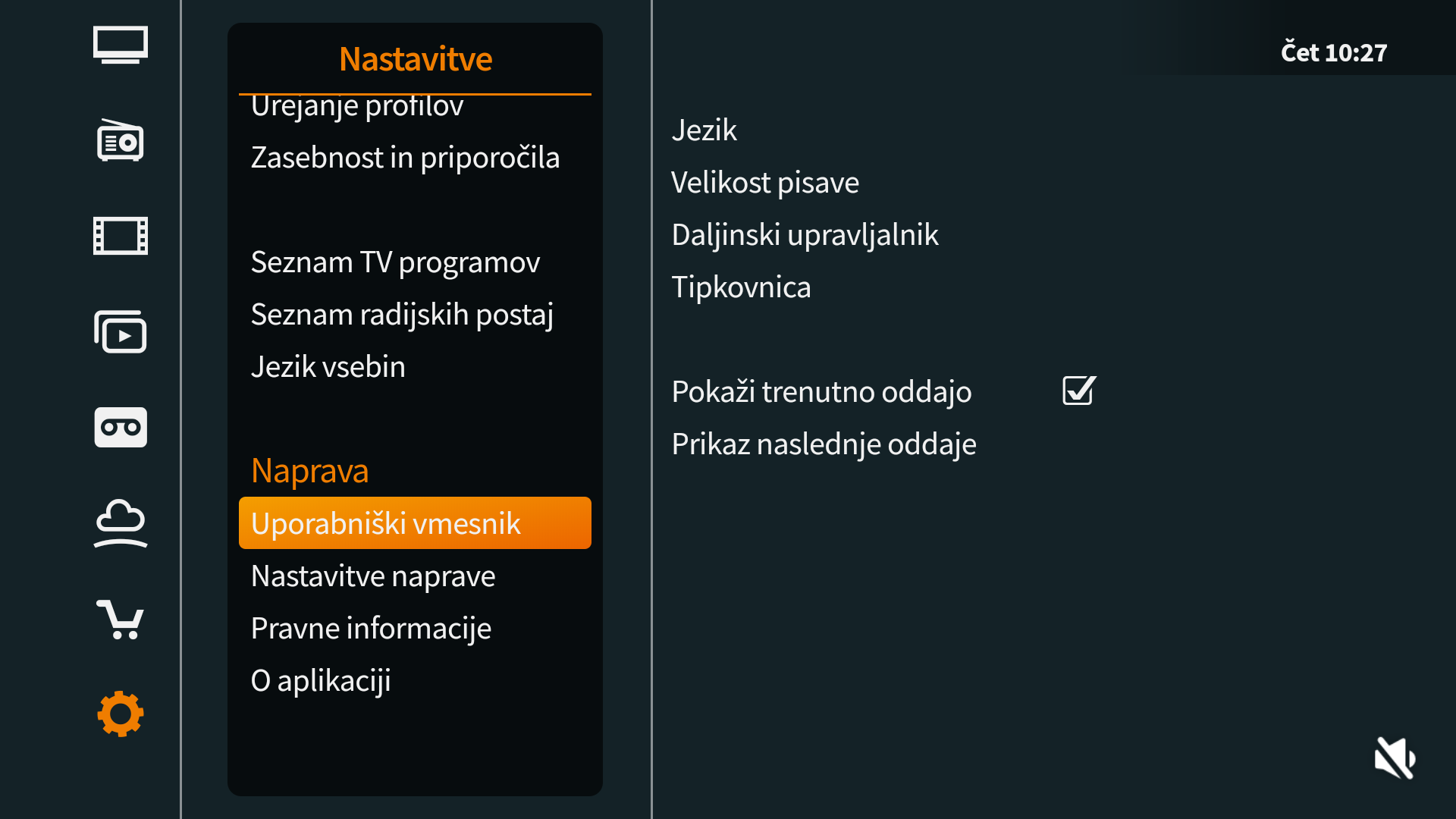
Task: Select Jezik vsebin entry
Action: coord(328,367)
